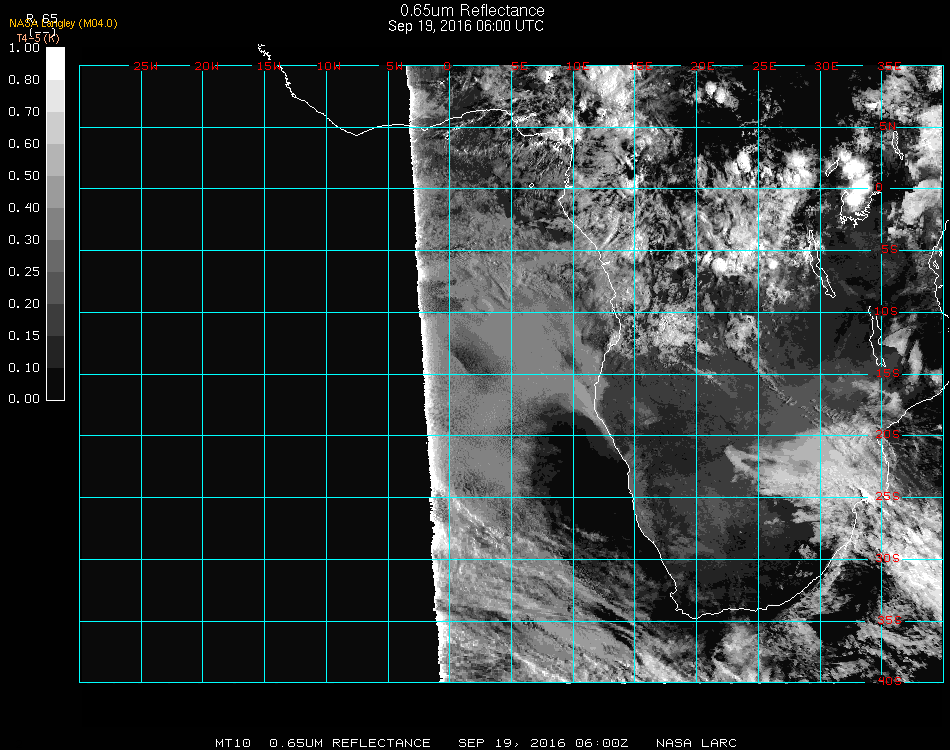Click the 5E longitude label
The width and height of the screenshot is (950, 750).
pos(519,66)
